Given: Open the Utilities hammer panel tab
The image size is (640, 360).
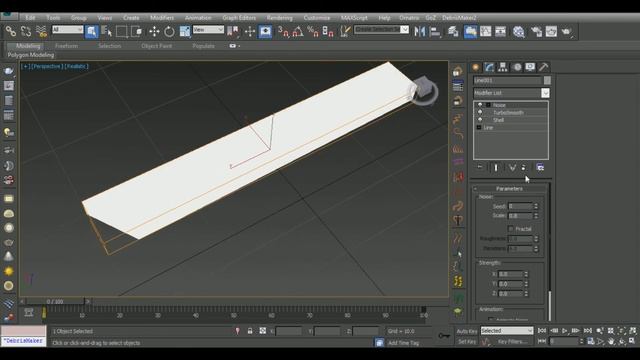Looking at the screenshot, I should [x=544, y=67].
